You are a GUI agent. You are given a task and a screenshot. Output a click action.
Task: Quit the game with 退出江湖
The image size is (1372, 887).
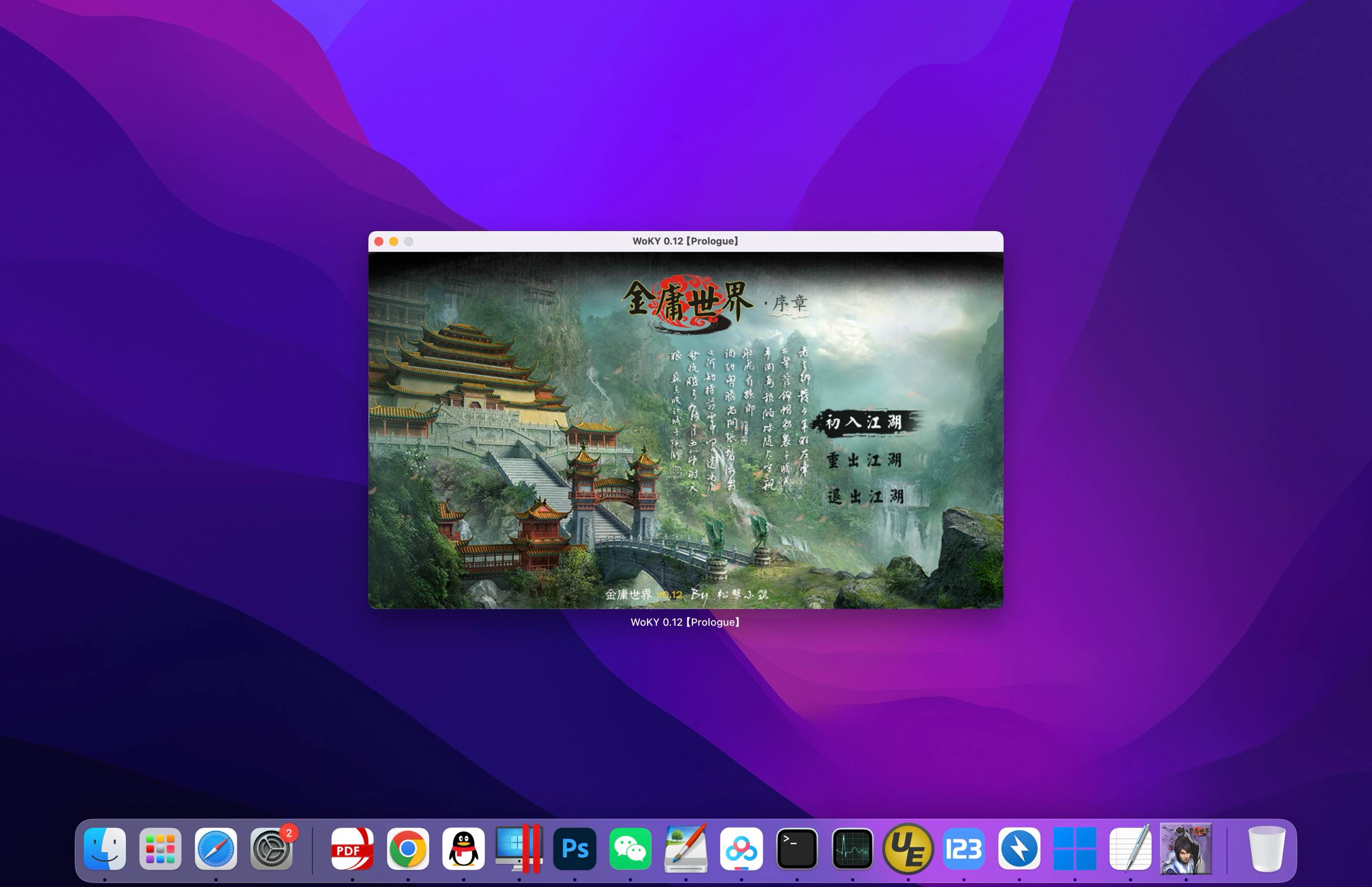pyautogui.click(x=865, y=496)
